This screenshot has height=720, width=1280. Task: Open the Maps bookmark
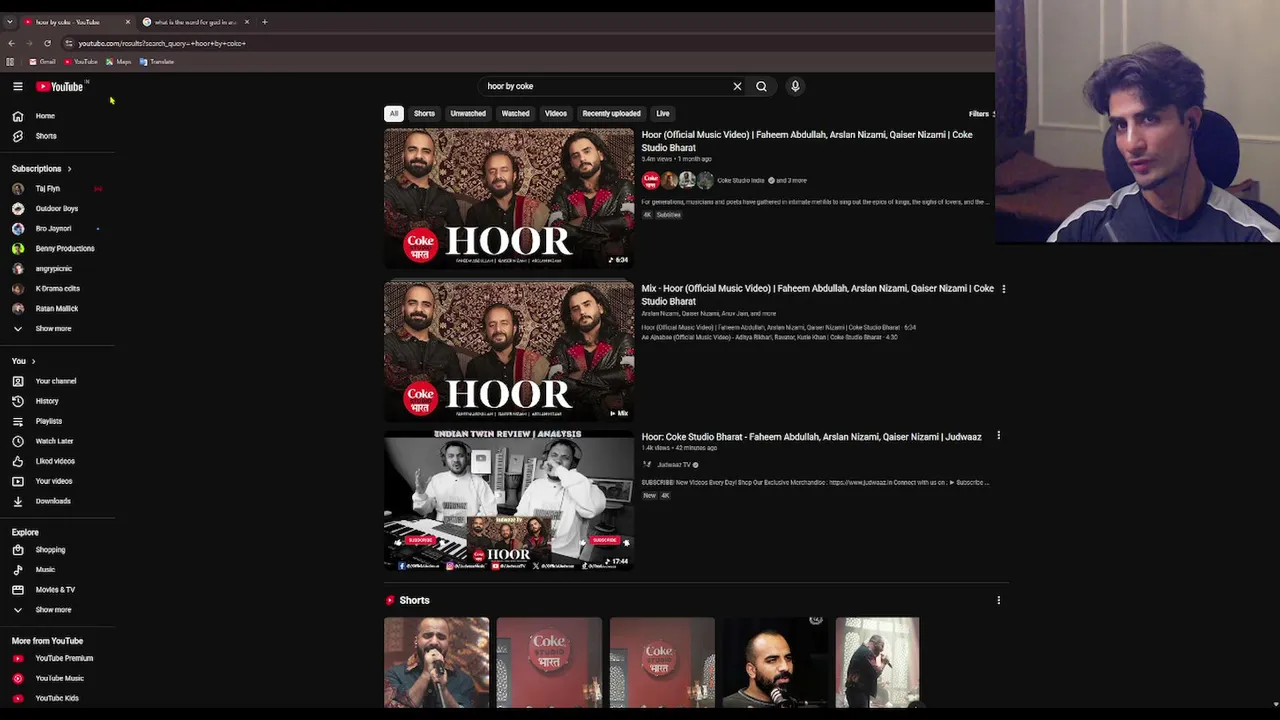(x=118, y=62)
